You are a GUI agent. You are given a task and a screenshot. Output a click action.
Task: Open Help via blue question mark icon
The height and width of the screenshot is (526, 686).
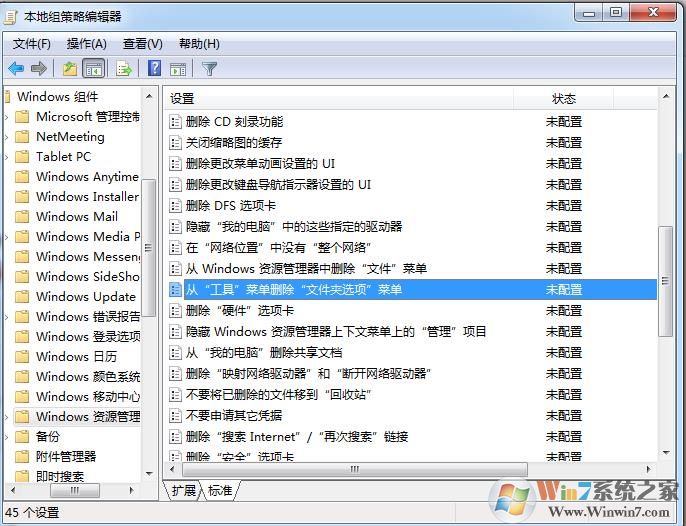(154, 68)
